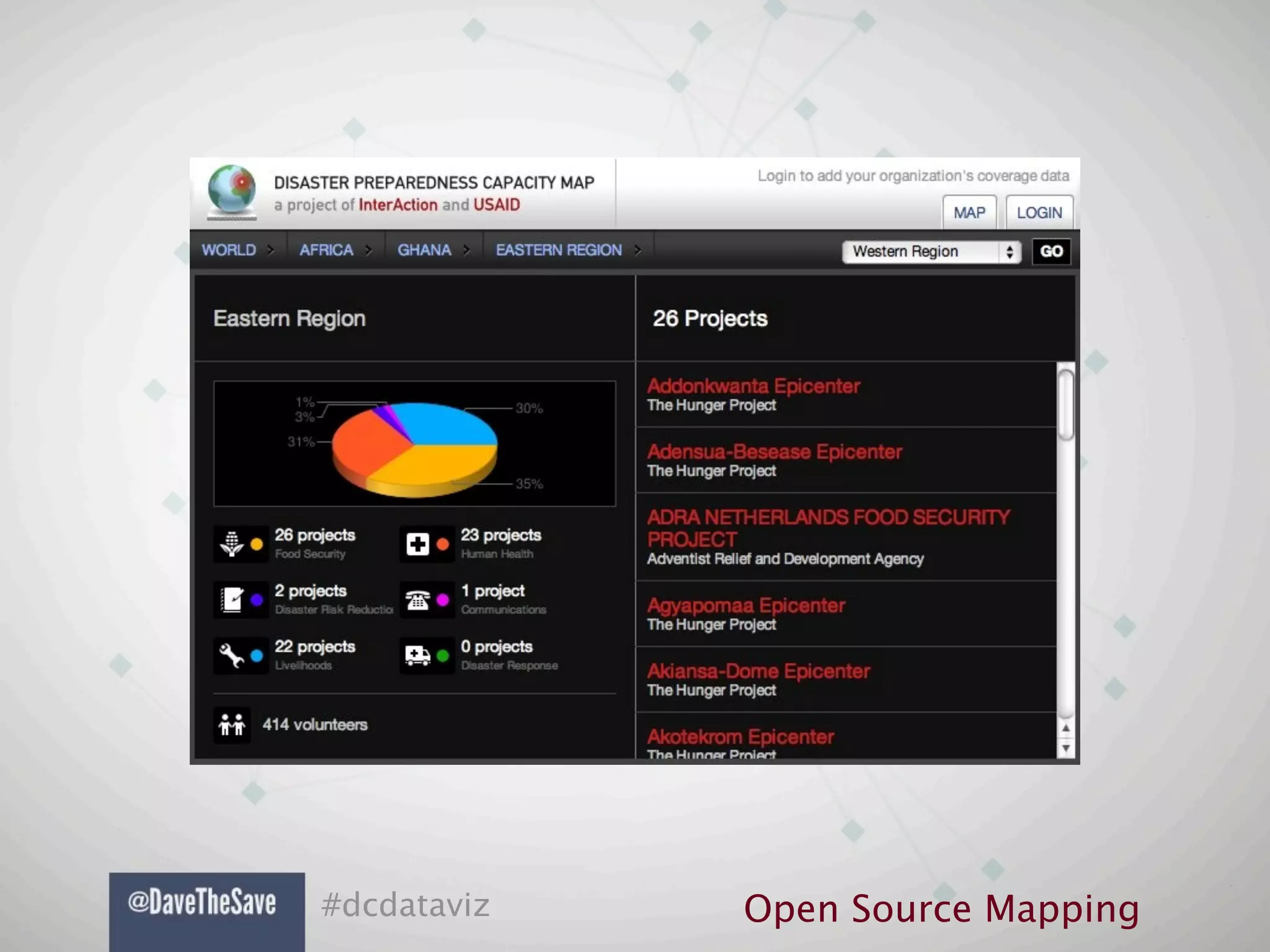Click the project list scrollbar thumb
Image resolution: width=1270 pixels, height=952 pixels.
click(1065, 404)
